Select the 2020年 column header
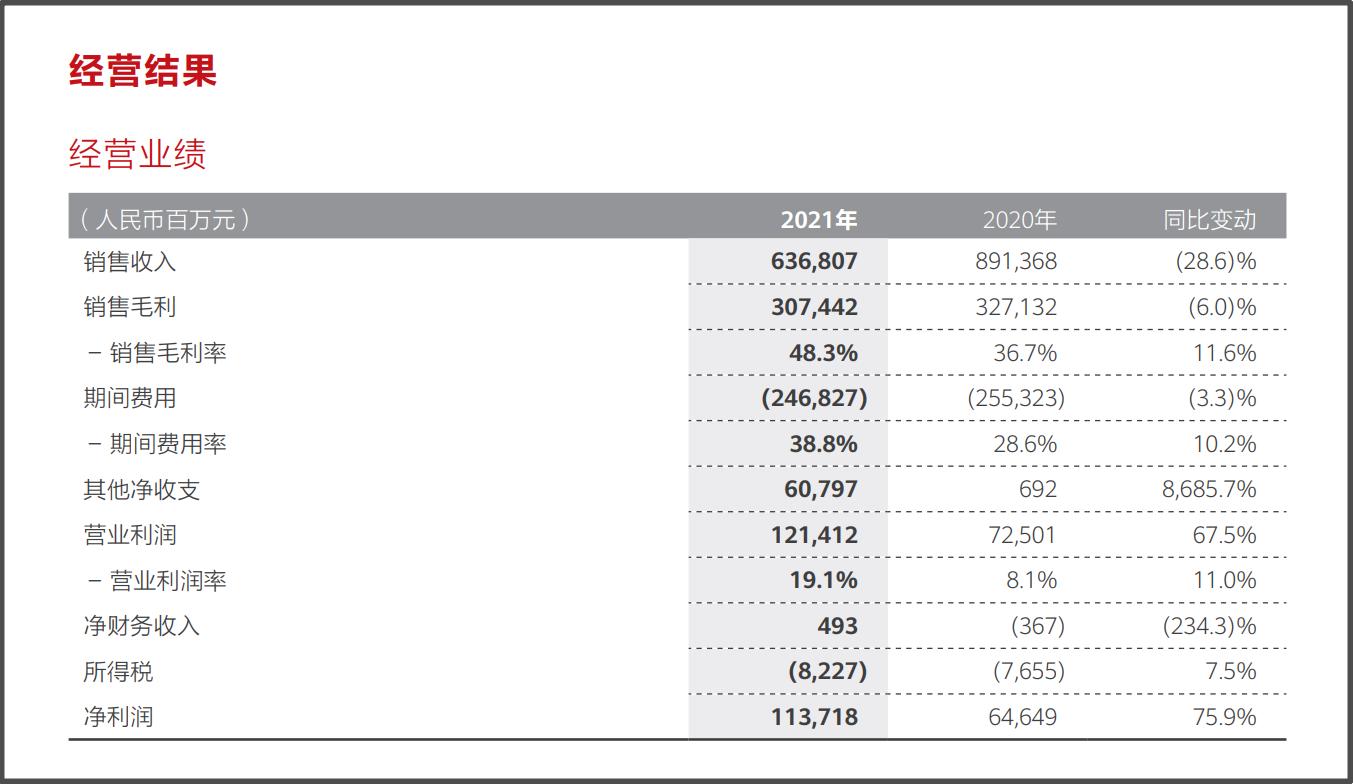The image size is (1353, 784). click(1019, 220)
